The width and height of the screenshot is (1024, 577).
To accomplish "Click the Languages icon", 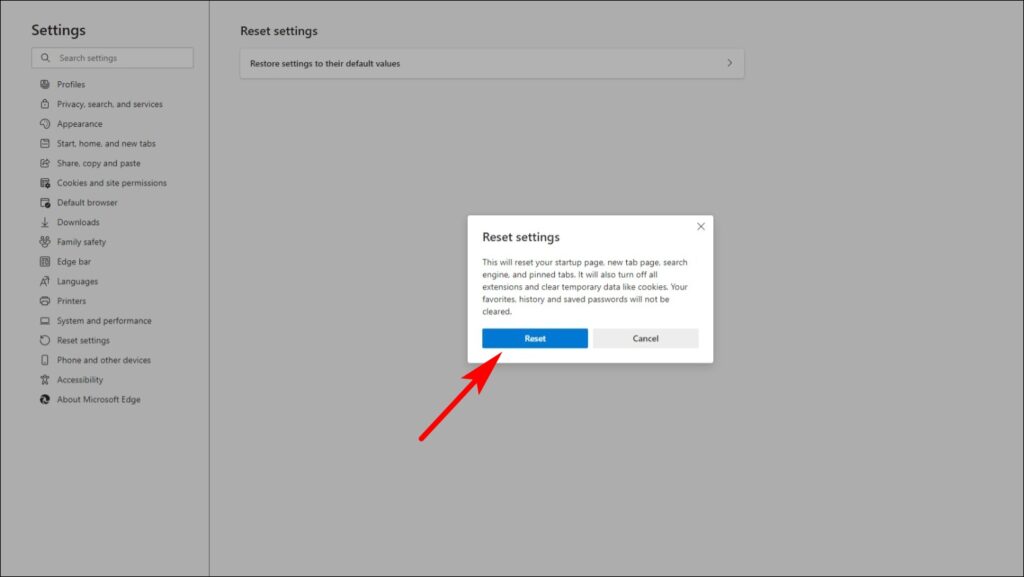I will (x=44, y=281).
